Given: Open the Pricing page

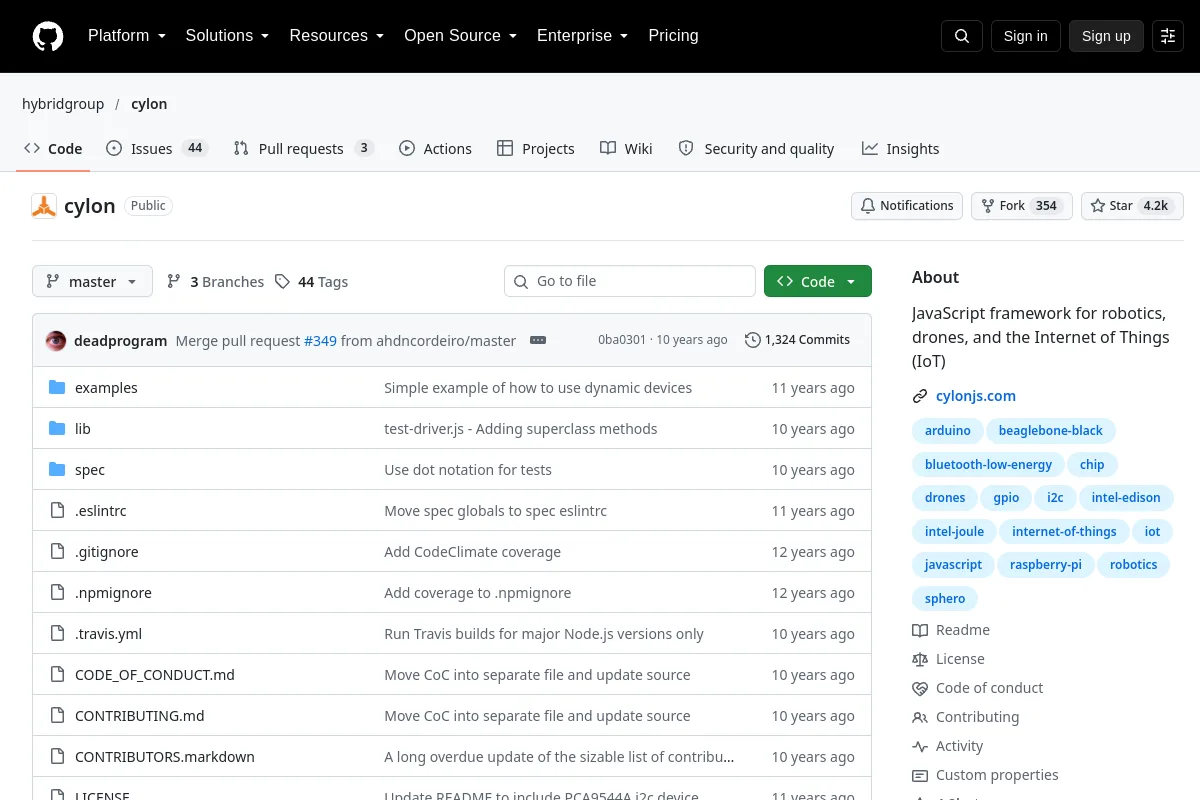Looking at the screenshot, I should tap(673, 36).
